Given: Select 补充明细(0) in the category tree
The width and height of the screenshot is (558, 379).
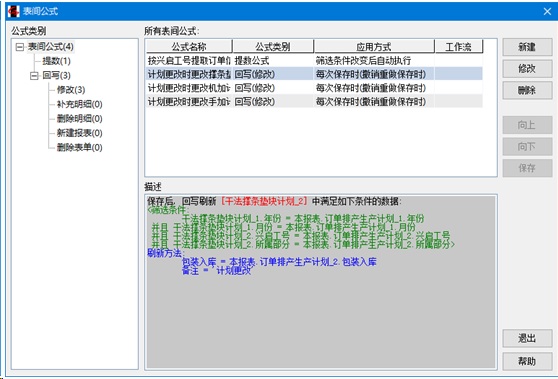Looking at the screenshot, I should (80, 104).
